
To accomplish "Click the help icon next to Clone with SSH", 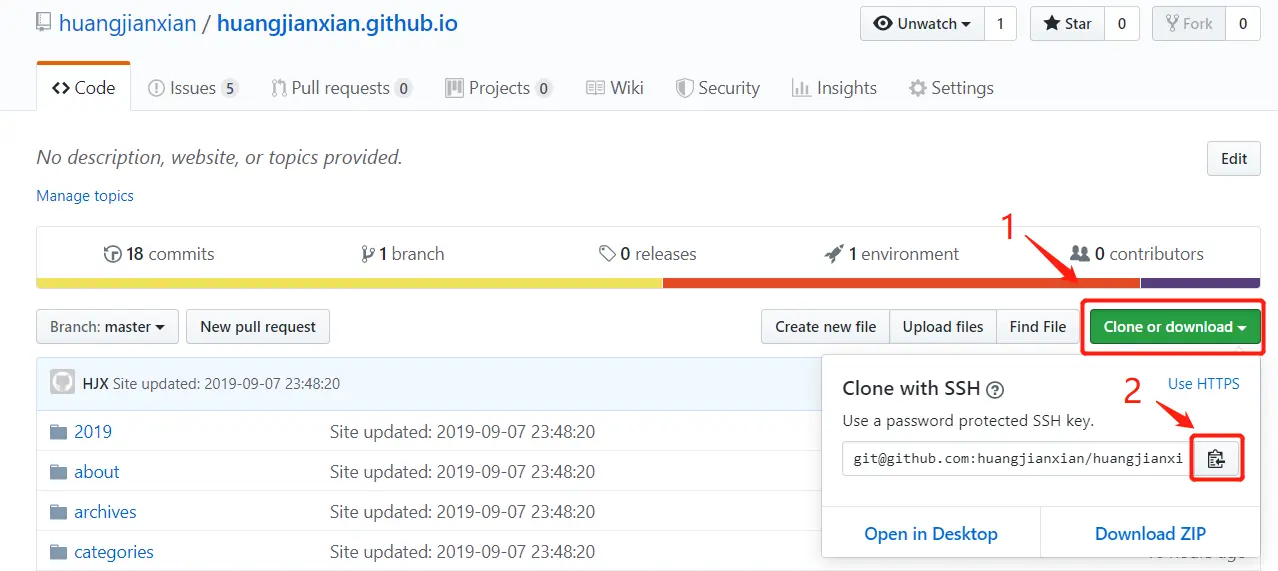I will click(995, 390).
